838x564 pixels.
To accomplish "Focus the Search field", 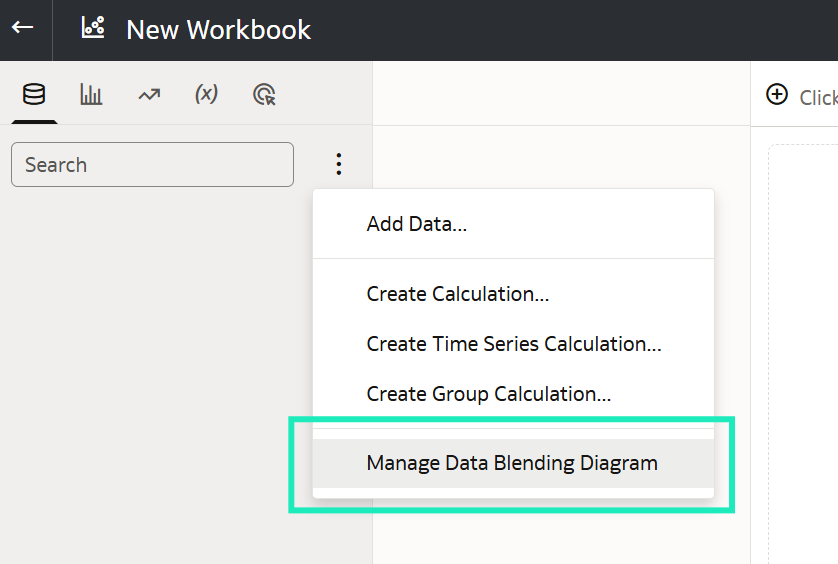I will click(152, 165).
